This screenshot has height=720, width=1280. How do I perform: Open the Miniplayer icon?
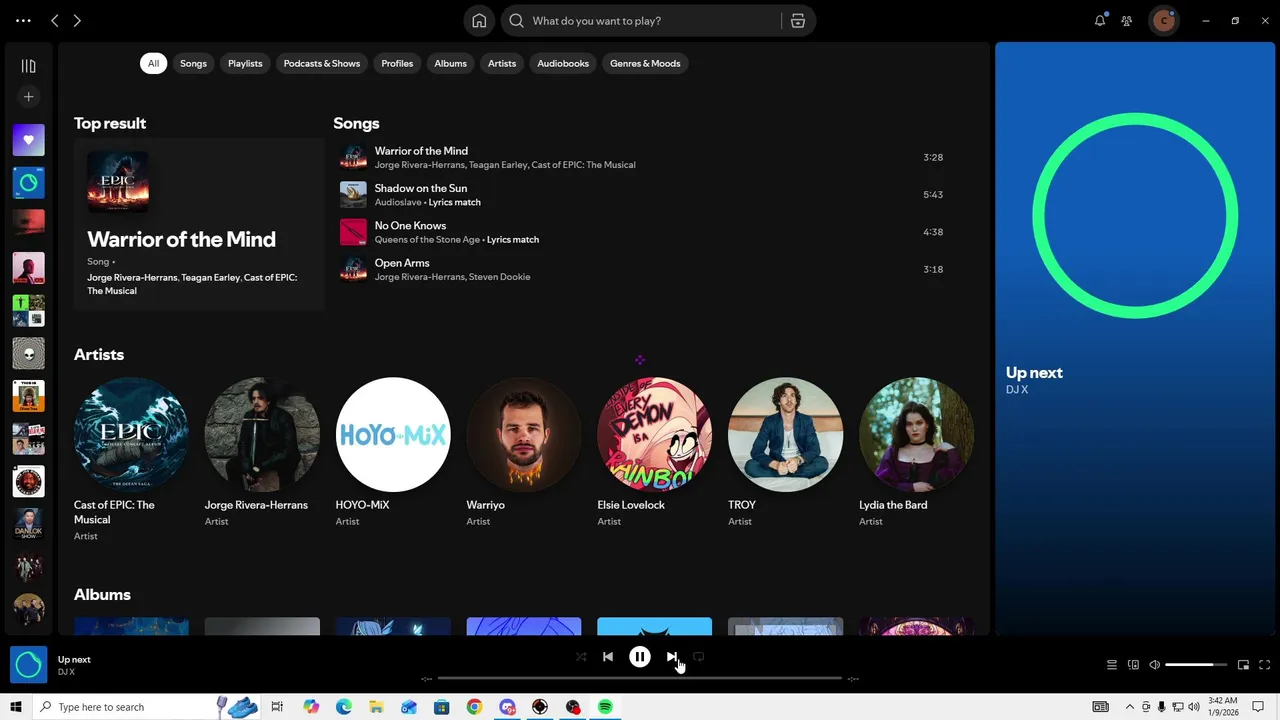(x=1243, y=665)
